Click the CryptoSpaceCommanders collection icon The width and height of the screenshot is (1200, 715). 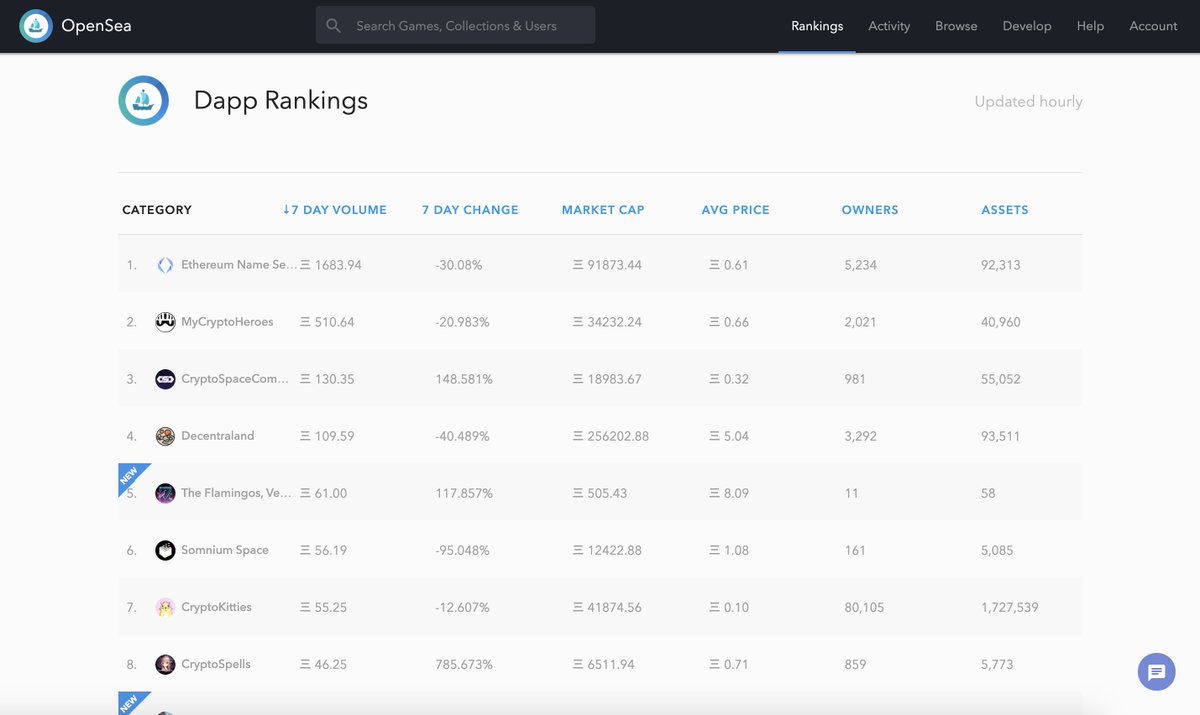click(165, 379)
